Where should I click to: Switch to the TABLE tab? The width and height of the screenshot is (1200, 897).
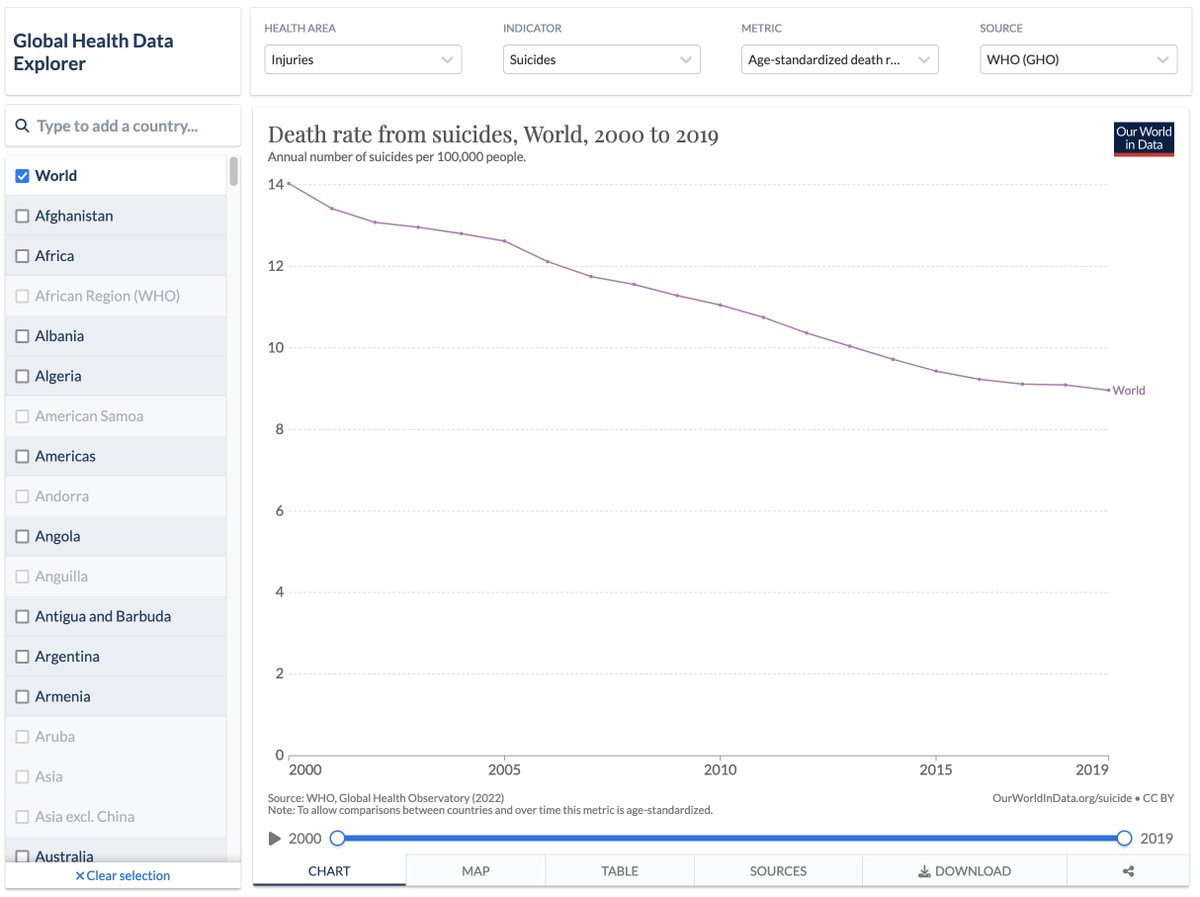pos(620,871)
